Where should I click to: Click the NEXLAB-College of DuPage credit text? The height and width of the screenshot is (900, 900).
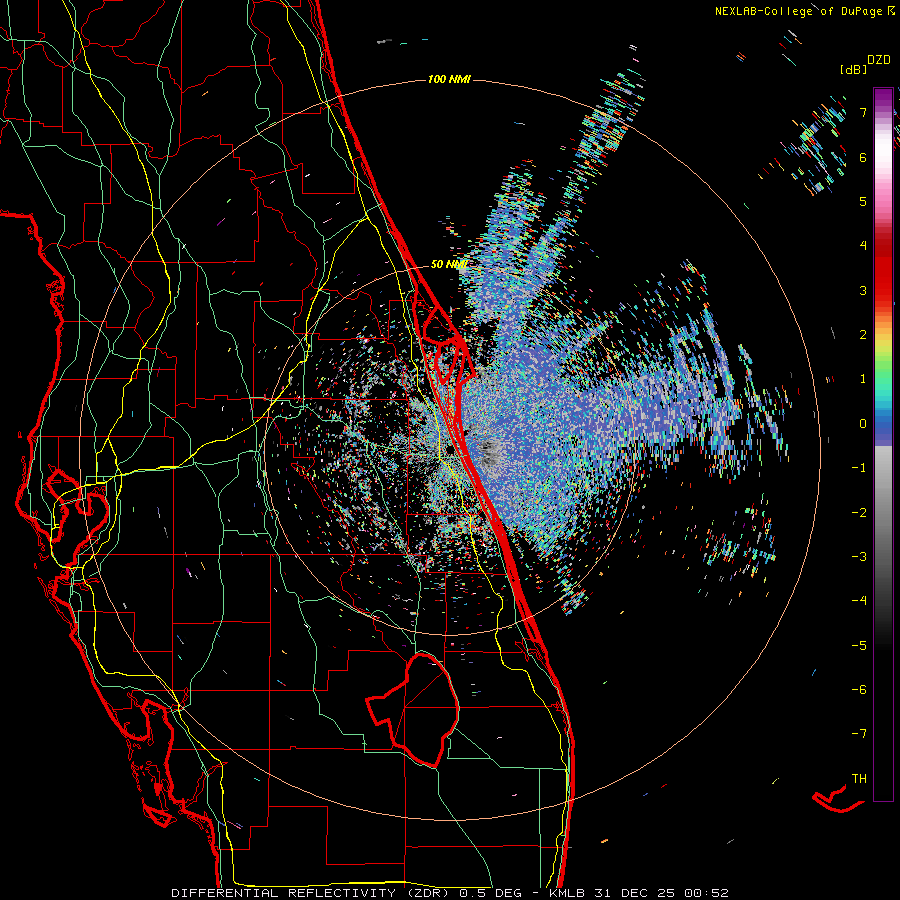click(x=798, y=11)
